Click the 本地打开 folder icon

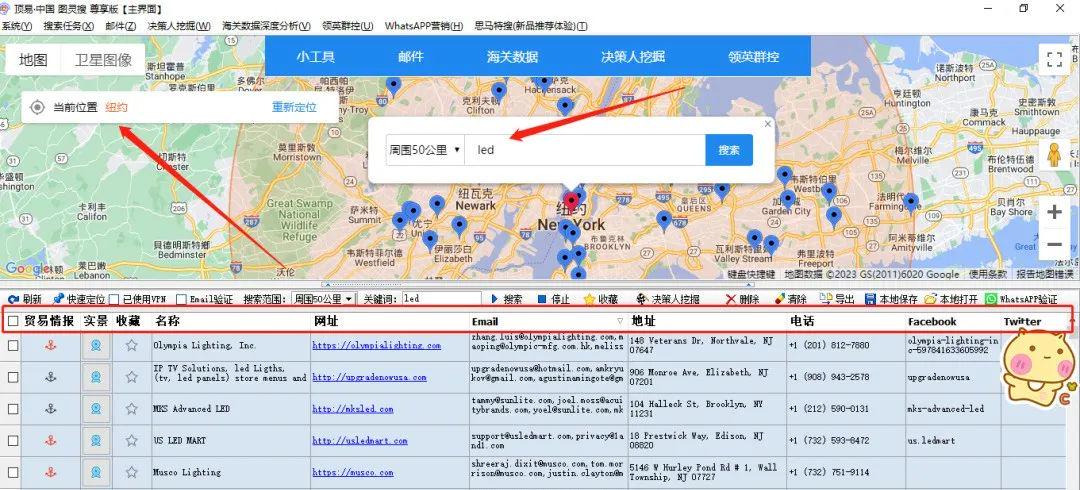pos(930,299)
